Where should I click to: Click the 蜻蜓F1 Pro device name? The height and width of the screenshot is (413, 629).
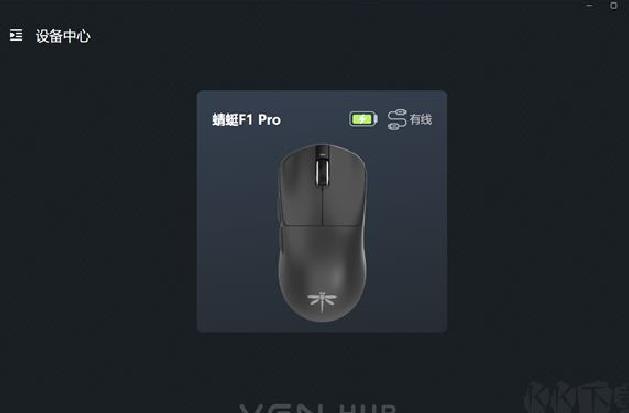tap(246, 119)
